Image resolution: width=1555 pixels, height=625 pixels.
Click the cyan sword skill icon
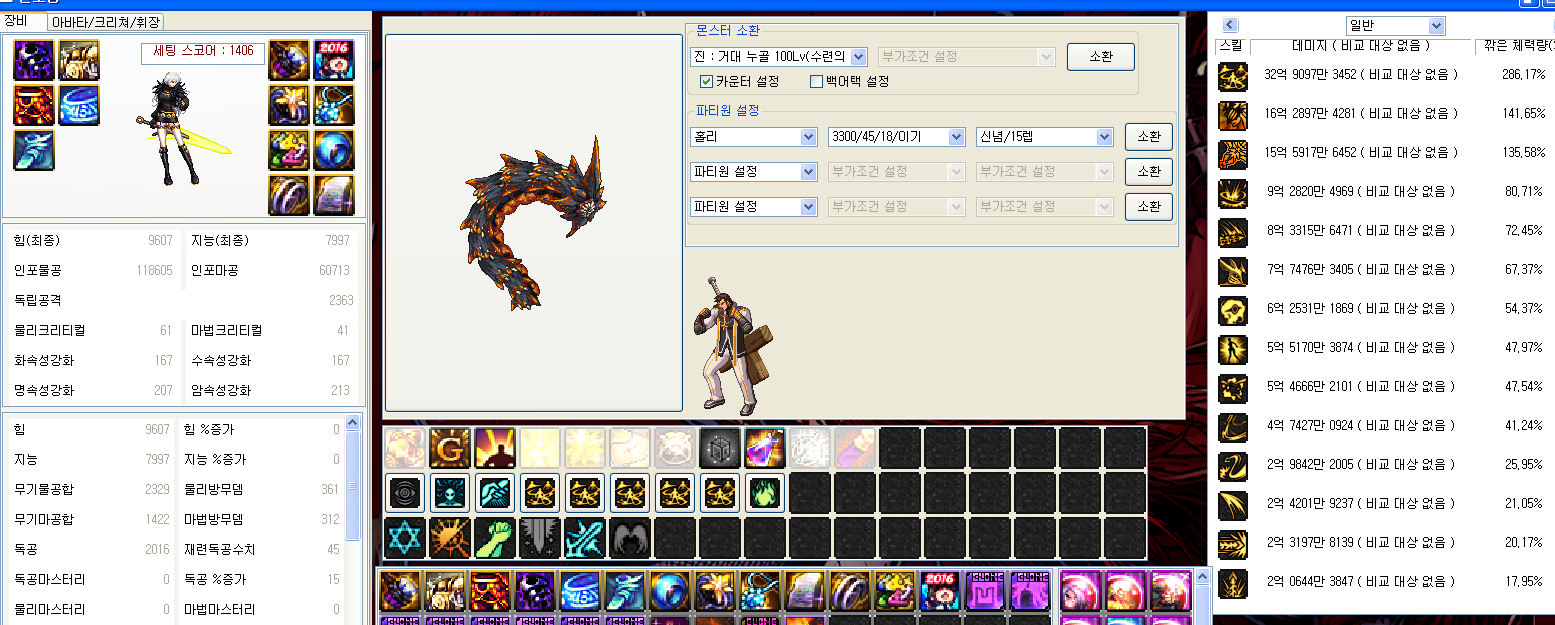(x=585, y=538)
